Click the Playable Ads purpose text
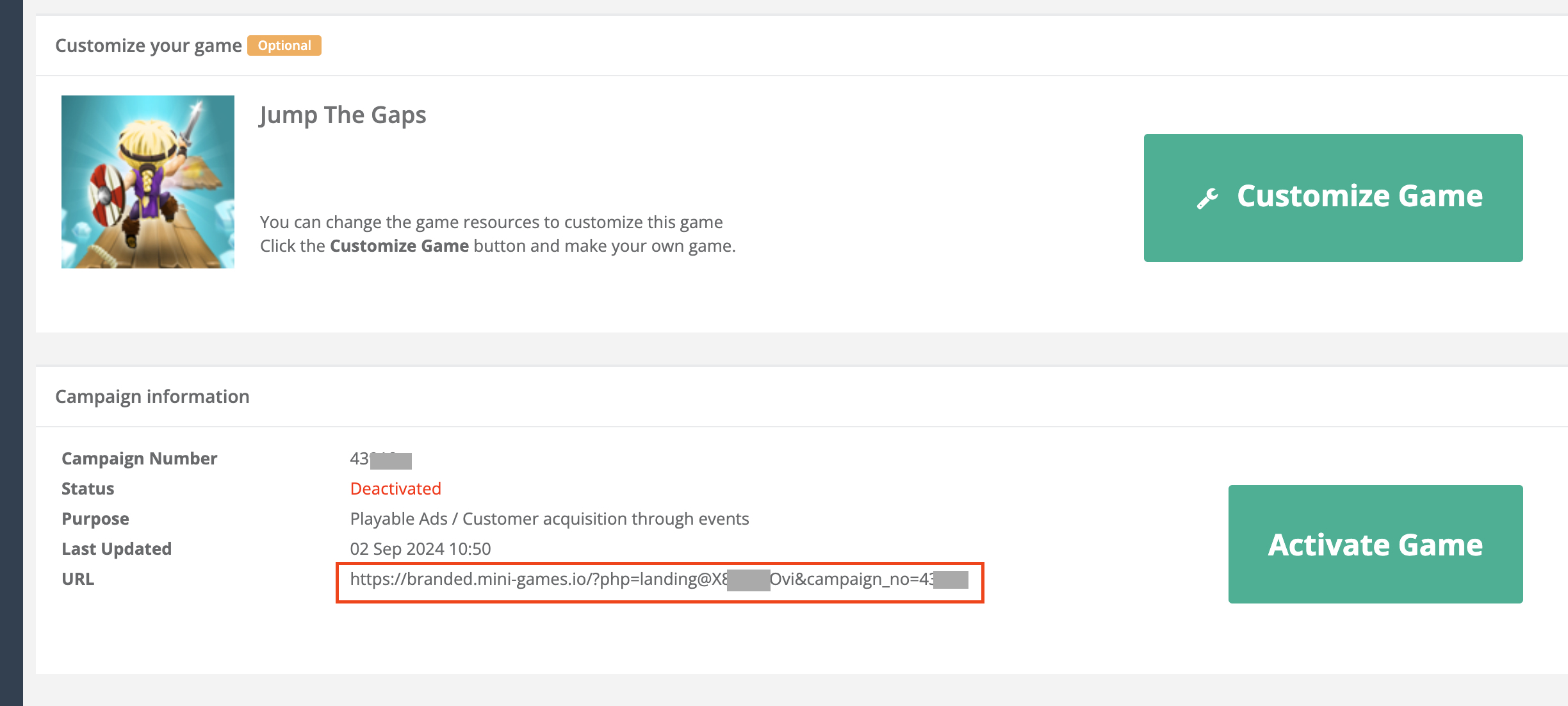This screenshot has height=706, width=1568. pyautogui.click(x=549, y=519)
